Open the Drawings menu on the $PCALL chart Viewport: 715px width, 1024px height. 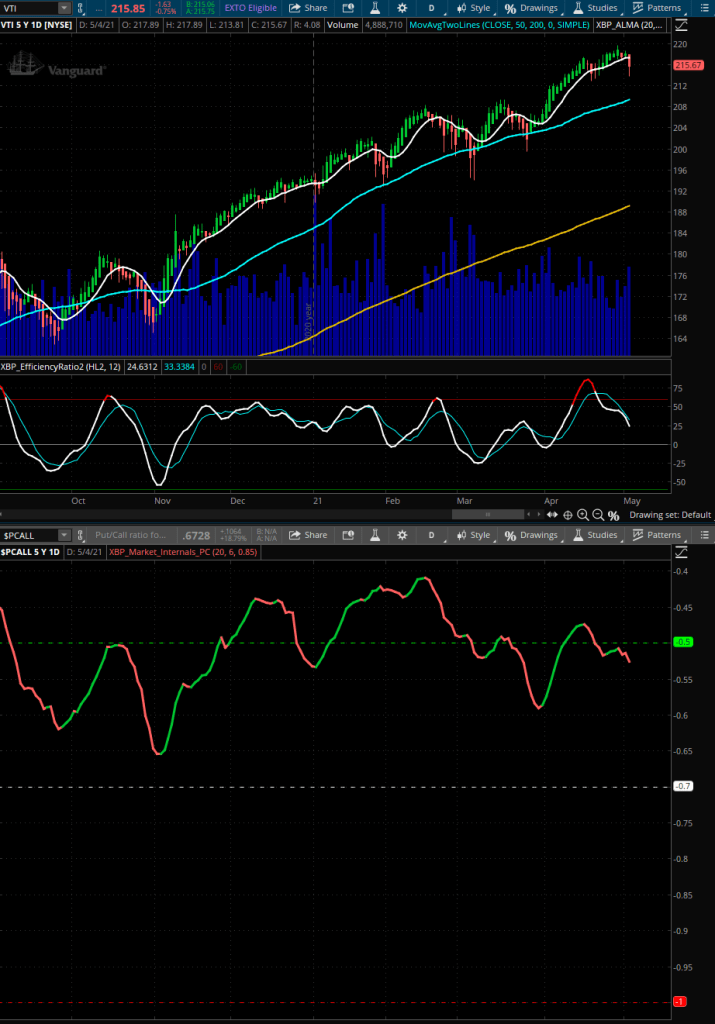(531, 535)
